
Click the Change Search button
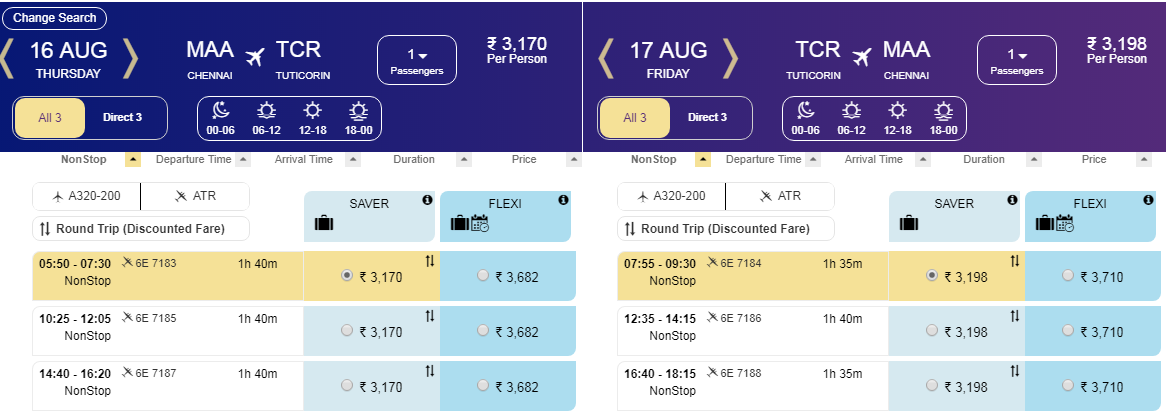tap(55, 18)
